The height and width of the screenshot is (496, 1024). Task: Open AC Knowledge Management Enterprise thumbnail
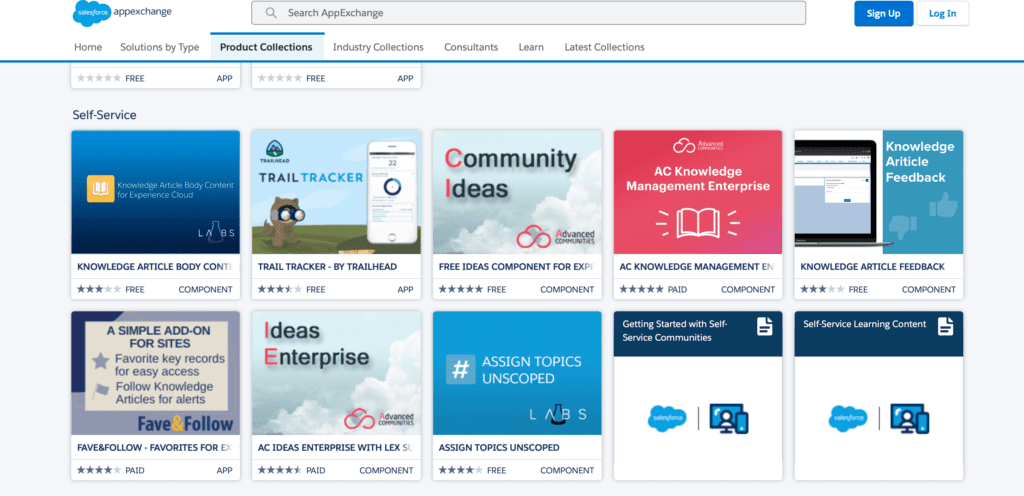click(698, 192)
